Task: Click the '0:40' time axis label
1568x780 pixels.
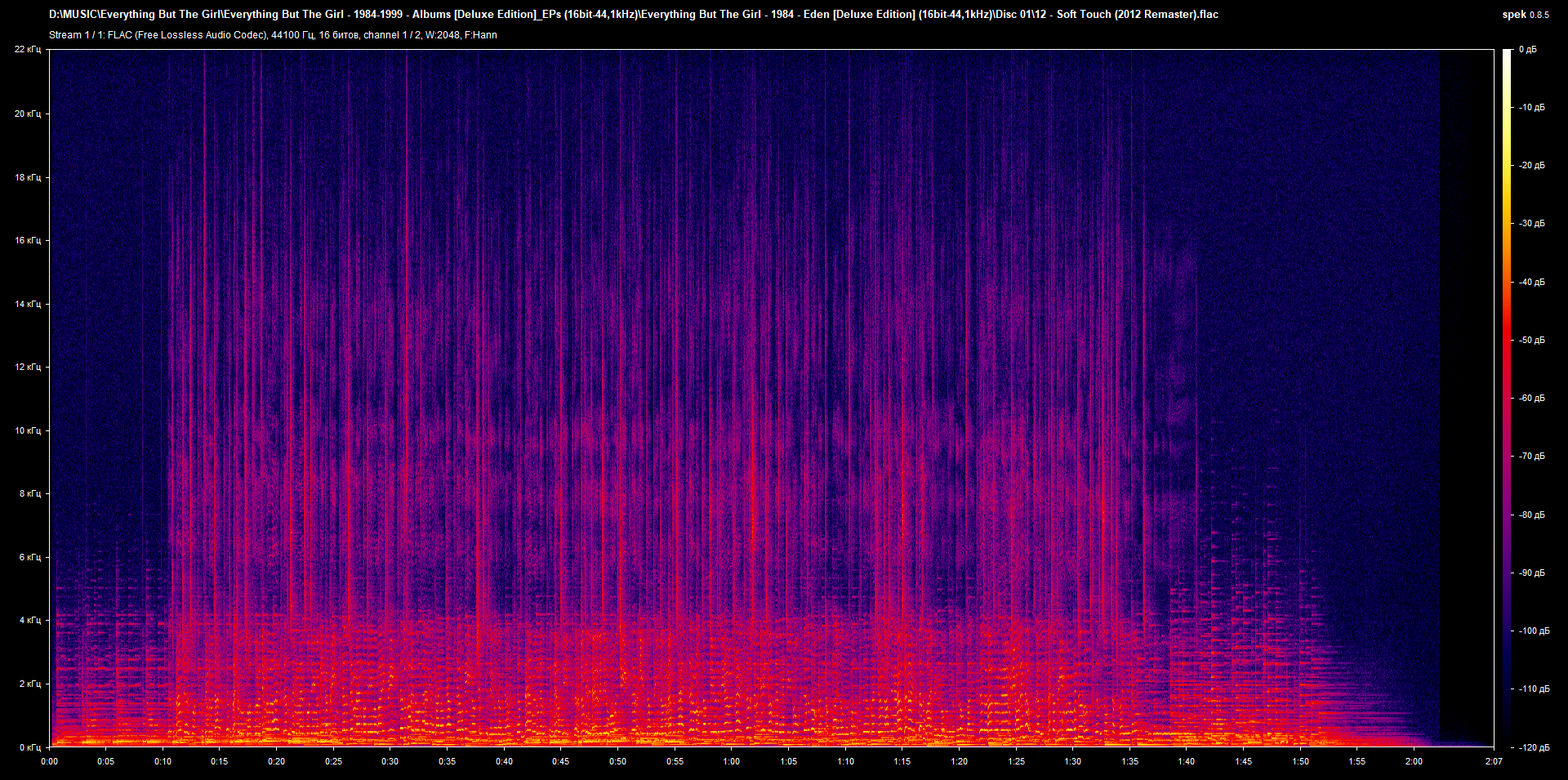Action: coord(505,761)
